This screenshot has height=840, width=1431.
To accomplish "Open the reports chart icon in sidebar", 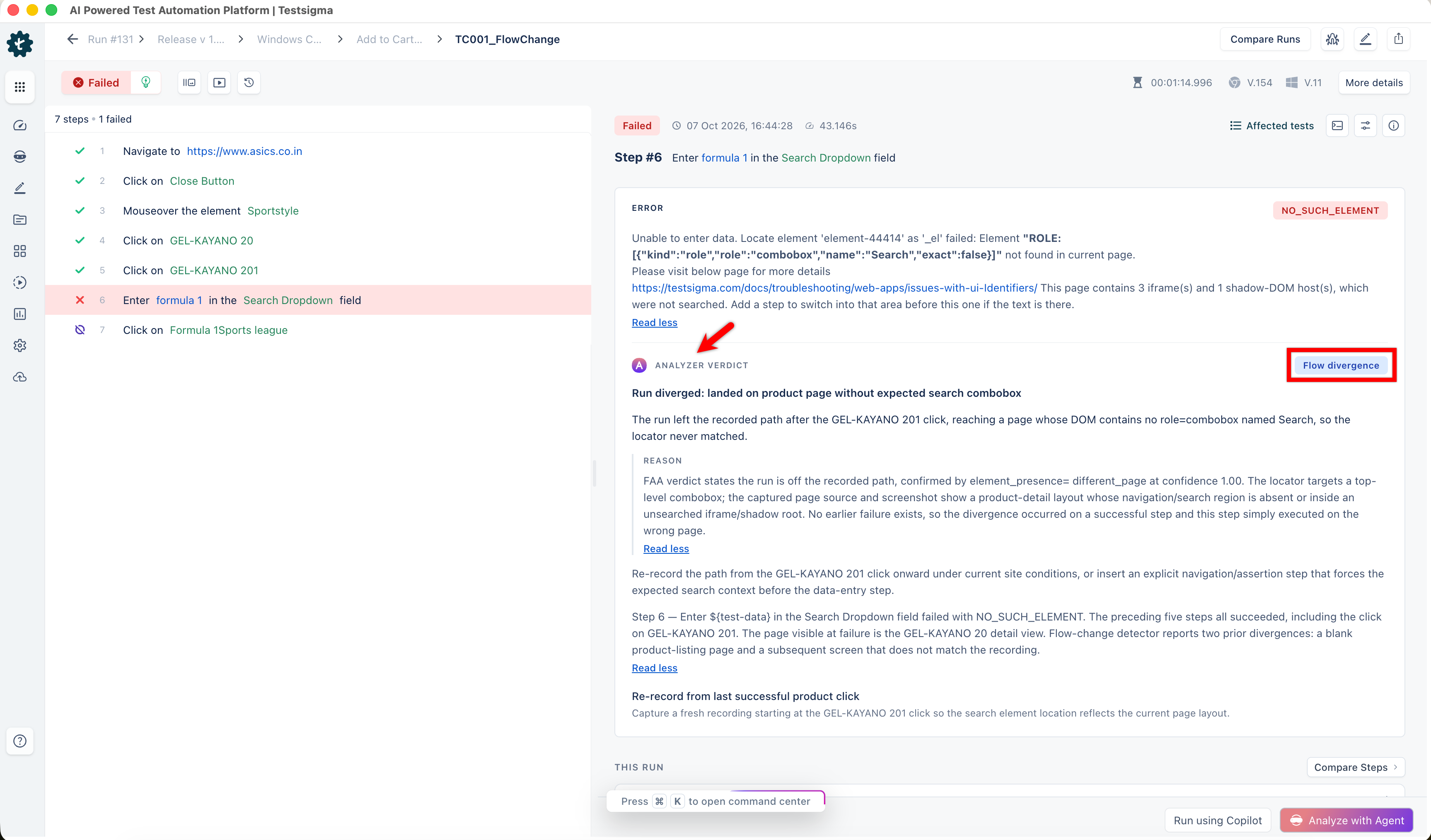I will click(x=20, y=314).
